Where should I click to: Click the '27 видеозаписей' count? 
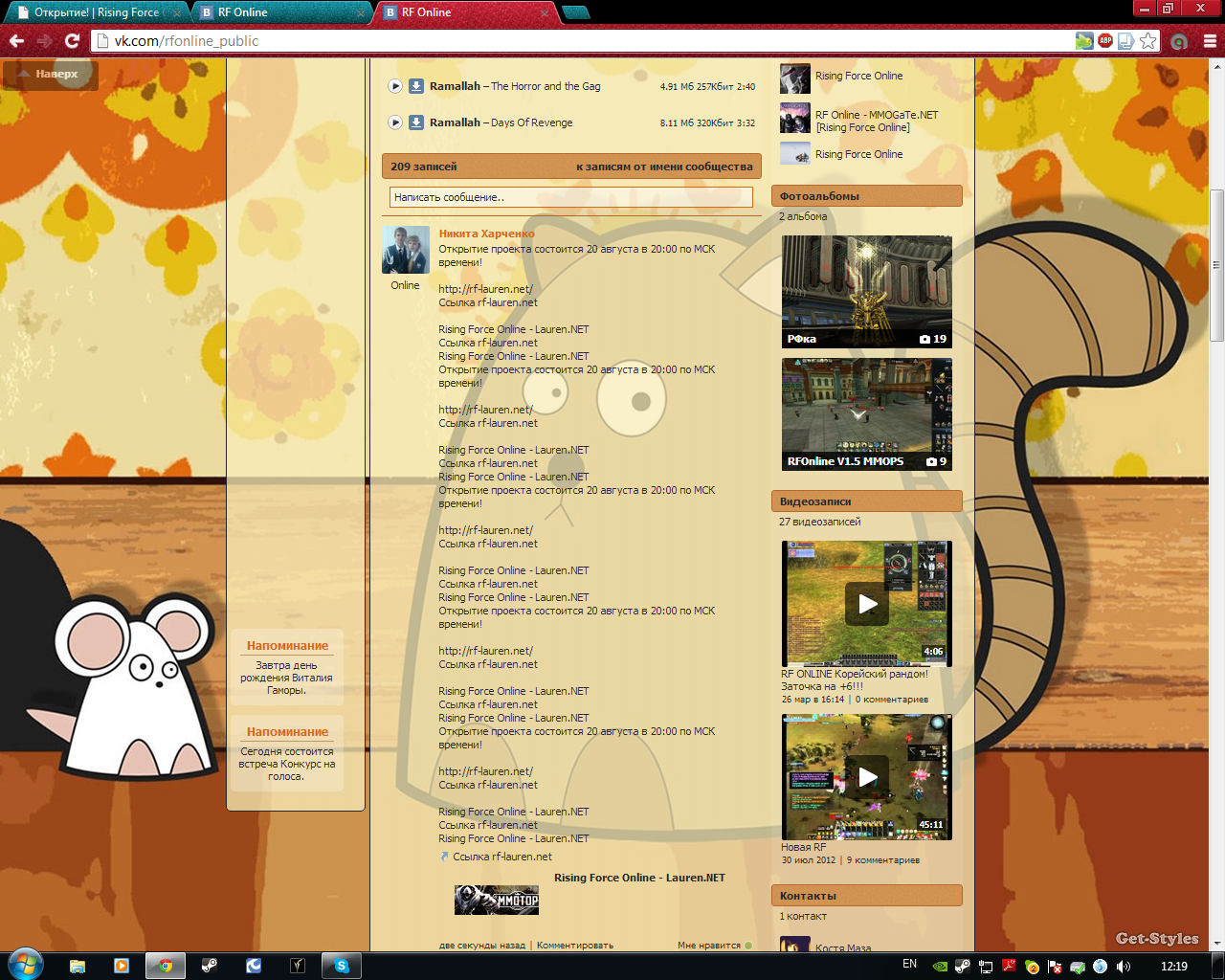coord(820,522)
